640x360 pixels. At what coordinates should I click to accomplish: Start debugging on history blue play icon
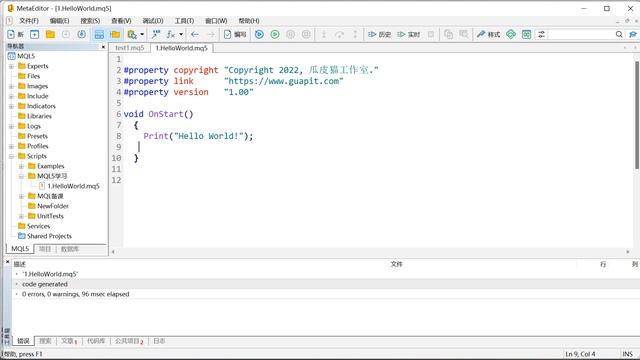(x=259, y=35)
